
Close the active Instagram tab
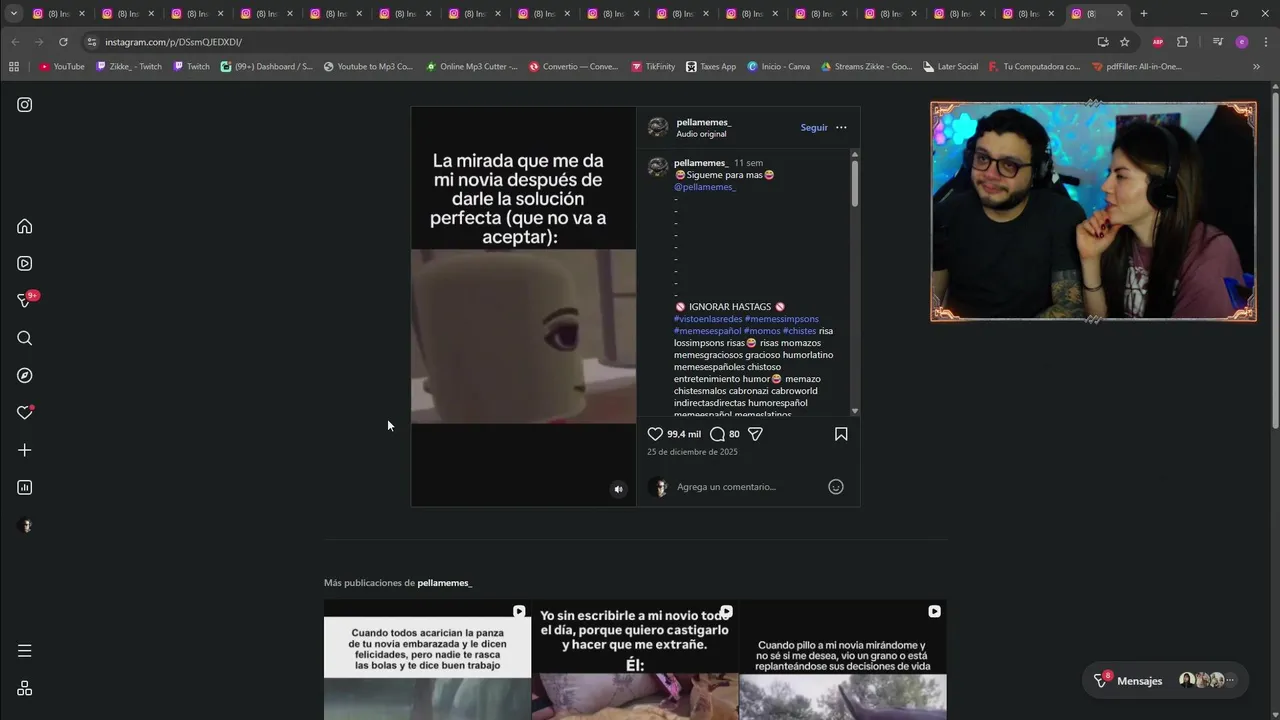tap(1120, 14)
